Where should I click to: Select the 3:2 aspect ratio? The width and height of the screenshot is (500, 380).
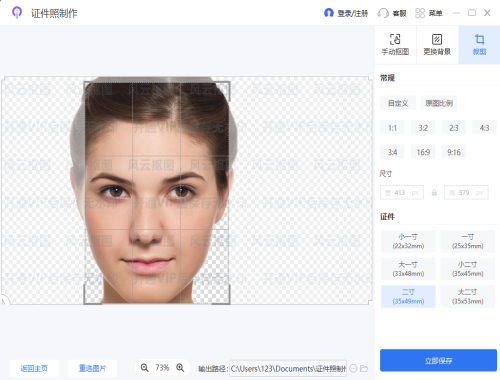click(423, 128)
